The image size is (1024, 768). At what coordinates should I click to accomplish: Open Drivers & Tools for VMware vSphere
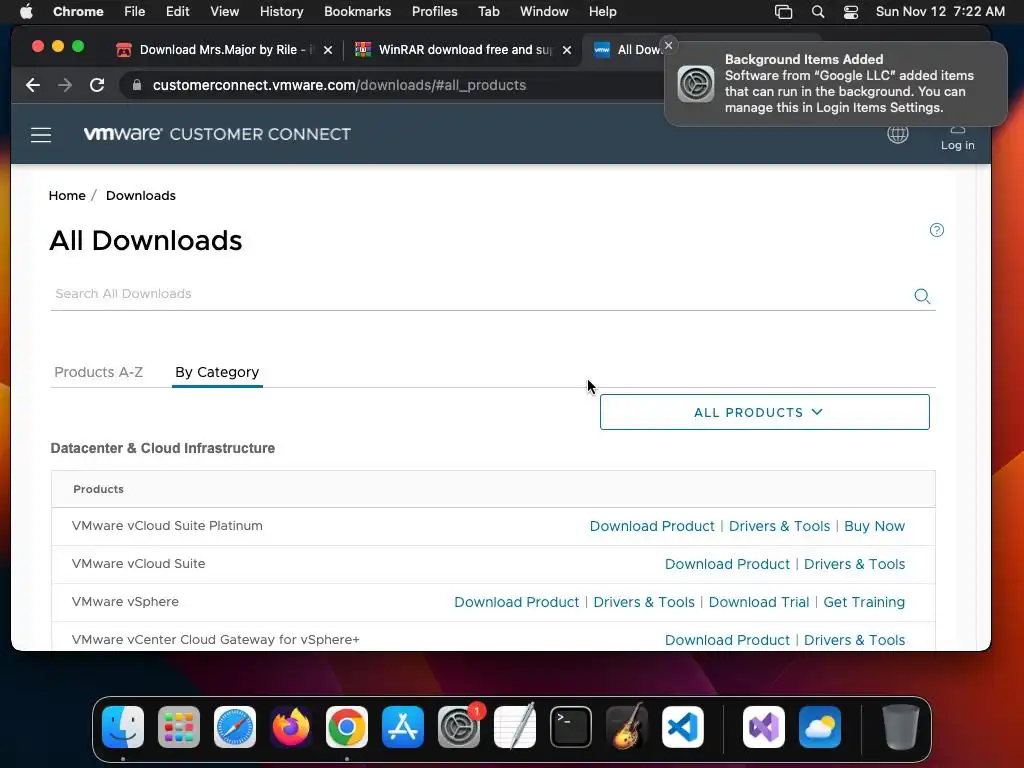(644, 602)
